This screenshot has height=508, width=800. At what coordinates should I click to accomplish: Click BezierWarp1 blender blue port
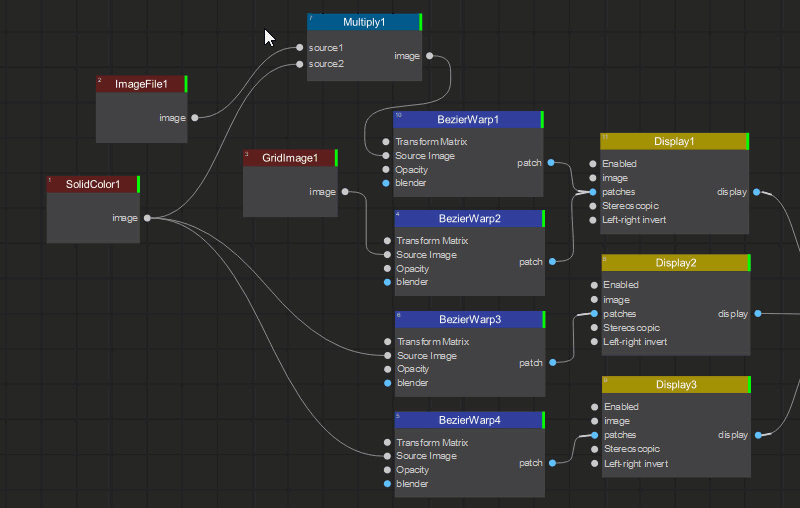click(x=386, y=183)
